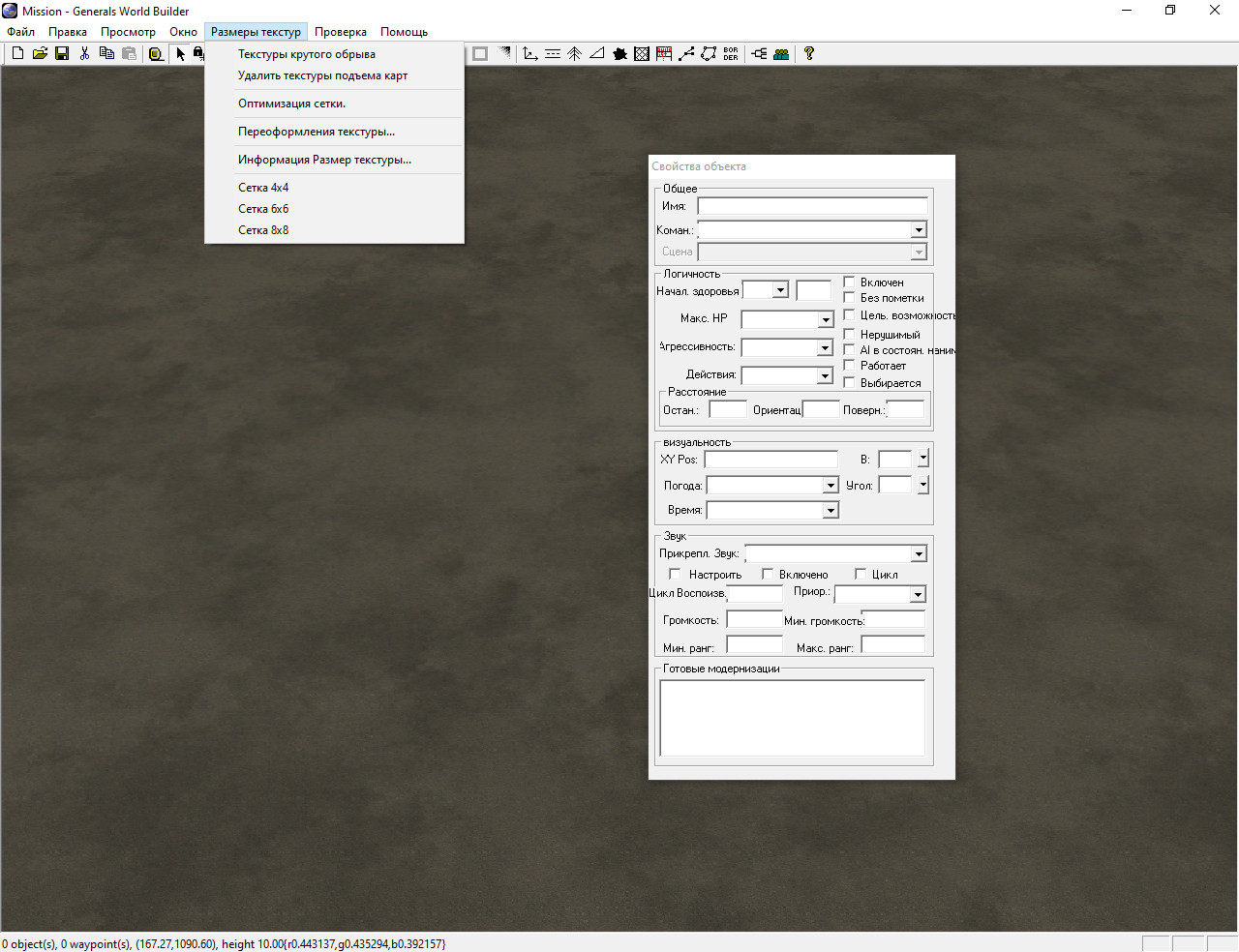Click the Open folder toolbar icon
Image resolution: width=1239 pixels, height=952 pixels.
point(40,54)
